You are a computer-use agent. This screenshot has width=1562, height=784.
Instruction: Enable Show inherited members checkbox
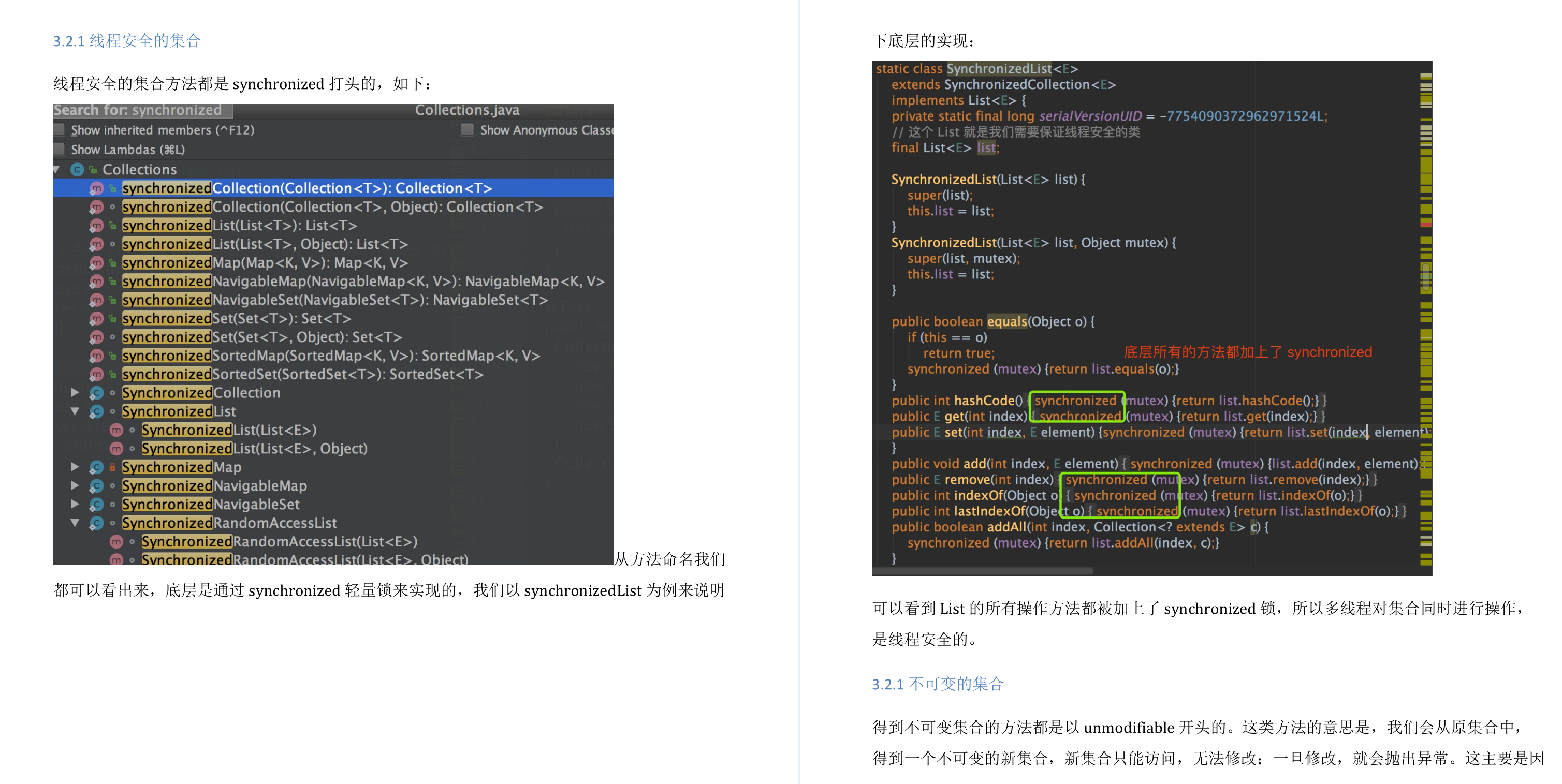[x=60, y=130]
